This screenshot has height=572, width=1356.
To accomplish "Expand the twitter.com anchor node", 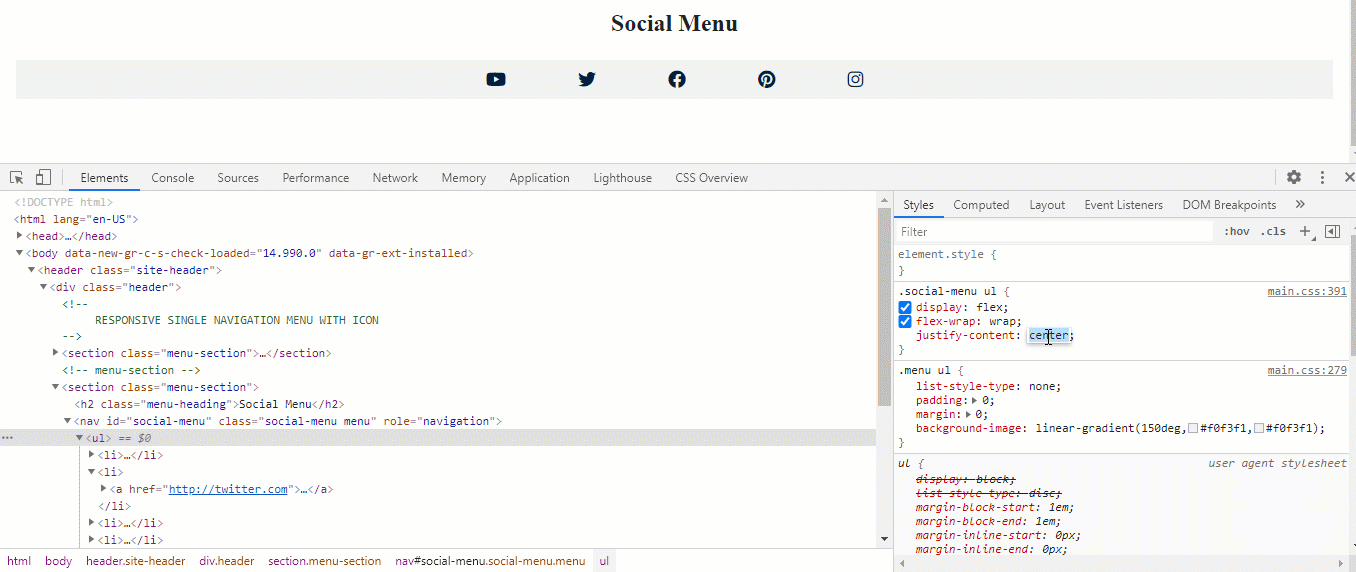I will tap(104, 489).
